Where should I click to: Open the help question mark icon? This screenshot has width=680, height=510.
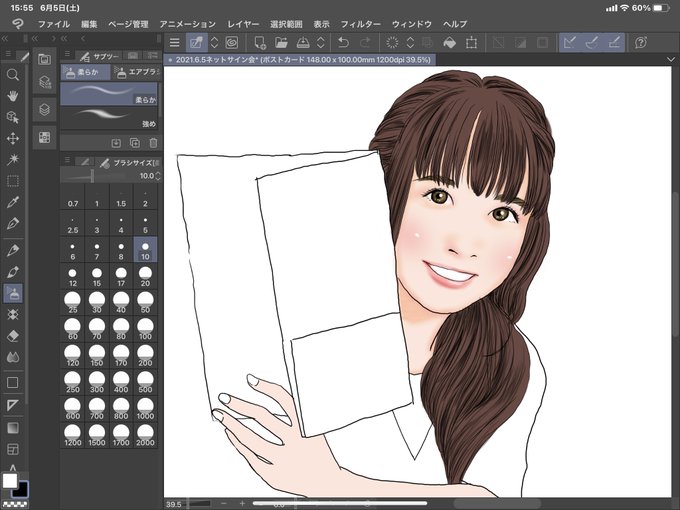(x=641, y=42)
